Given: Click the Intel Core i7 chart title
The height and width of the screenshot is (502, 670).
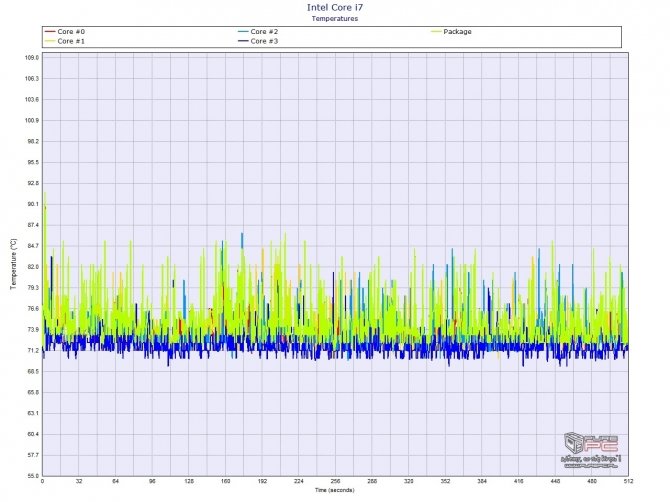Looking at the screenshot, I should point(335,7).
